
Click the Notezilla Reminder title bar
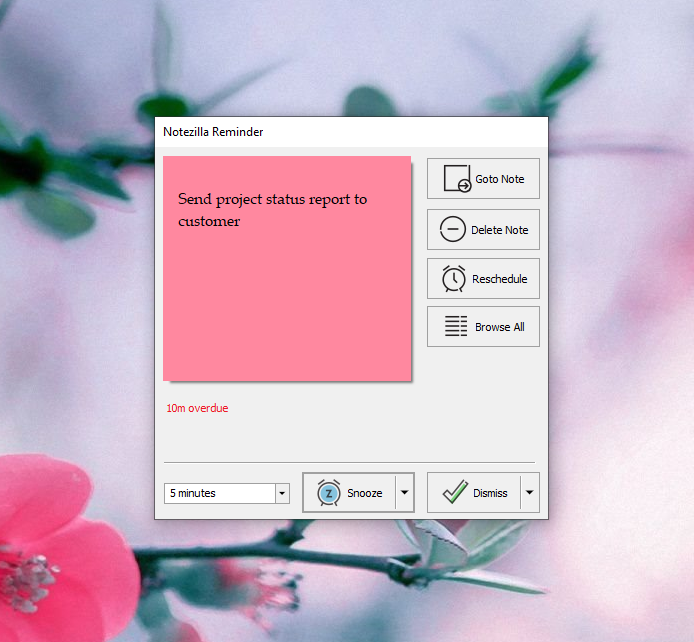pos(351,132)
